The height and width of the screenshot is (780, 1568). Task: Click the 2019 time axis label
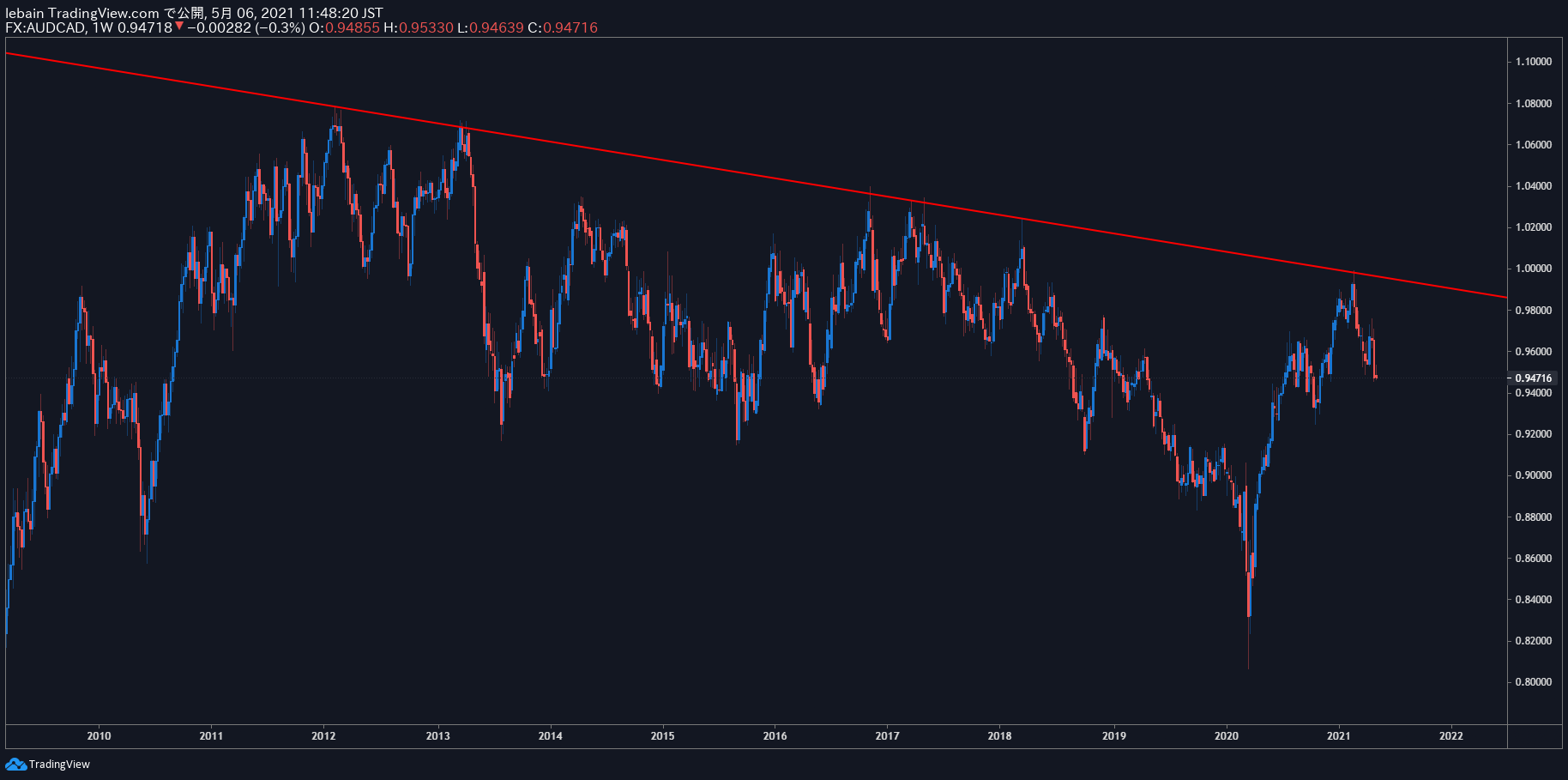click(1113, 735)
